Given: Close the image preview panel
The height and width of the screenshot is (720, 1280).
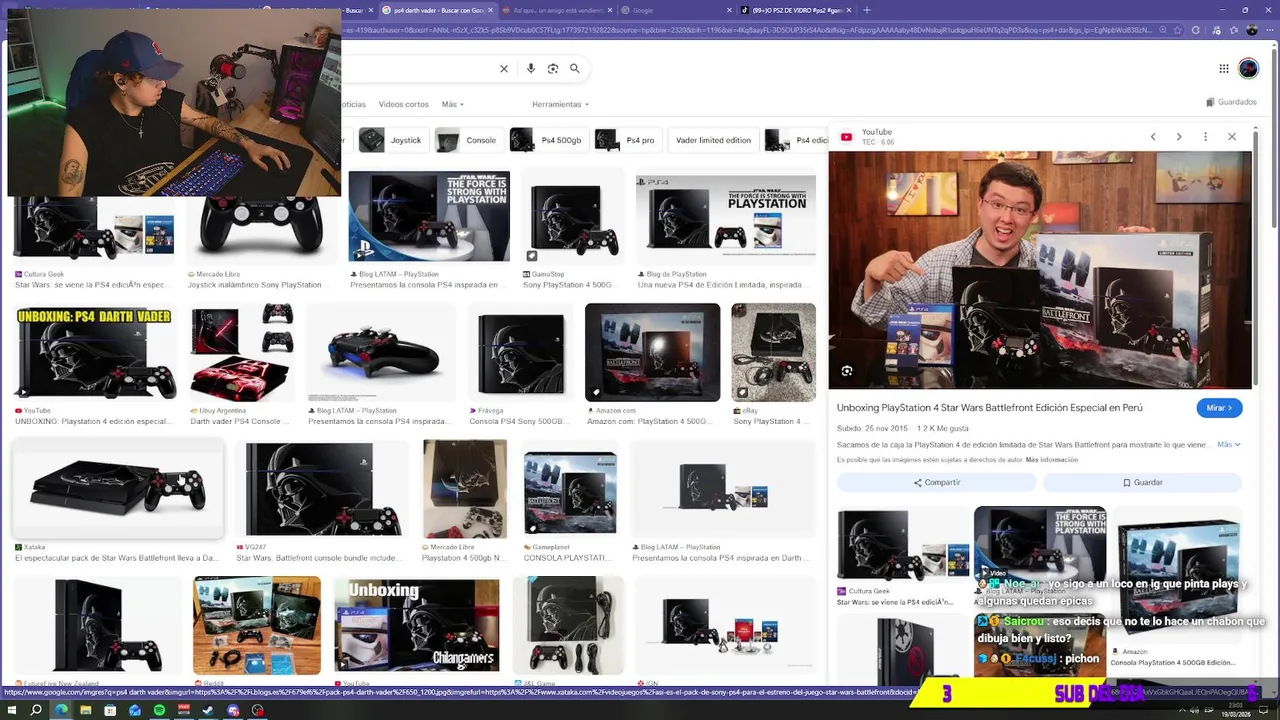Looking at the screenshot, I should click(1232, 137).
